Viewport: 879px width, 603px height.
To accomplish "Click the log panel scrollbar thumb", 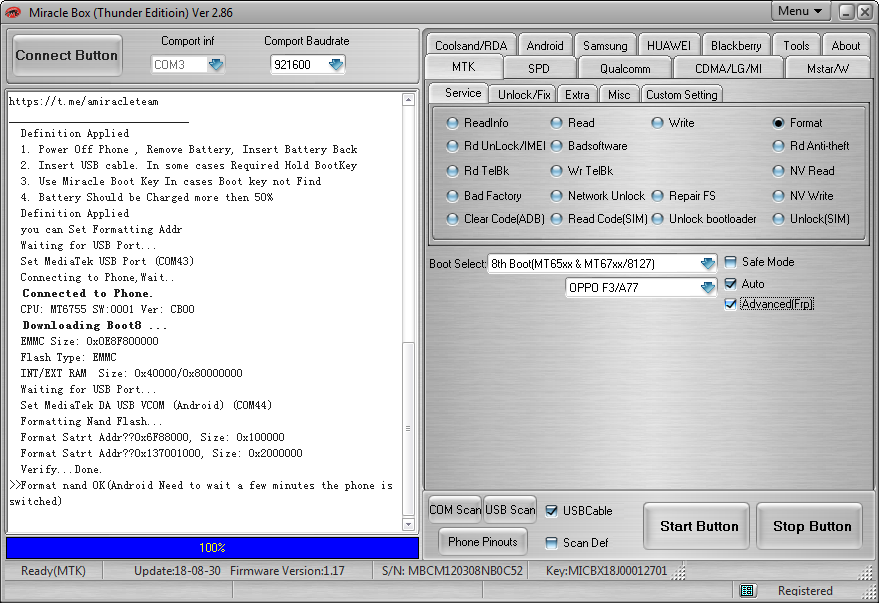I will [408, 428].
